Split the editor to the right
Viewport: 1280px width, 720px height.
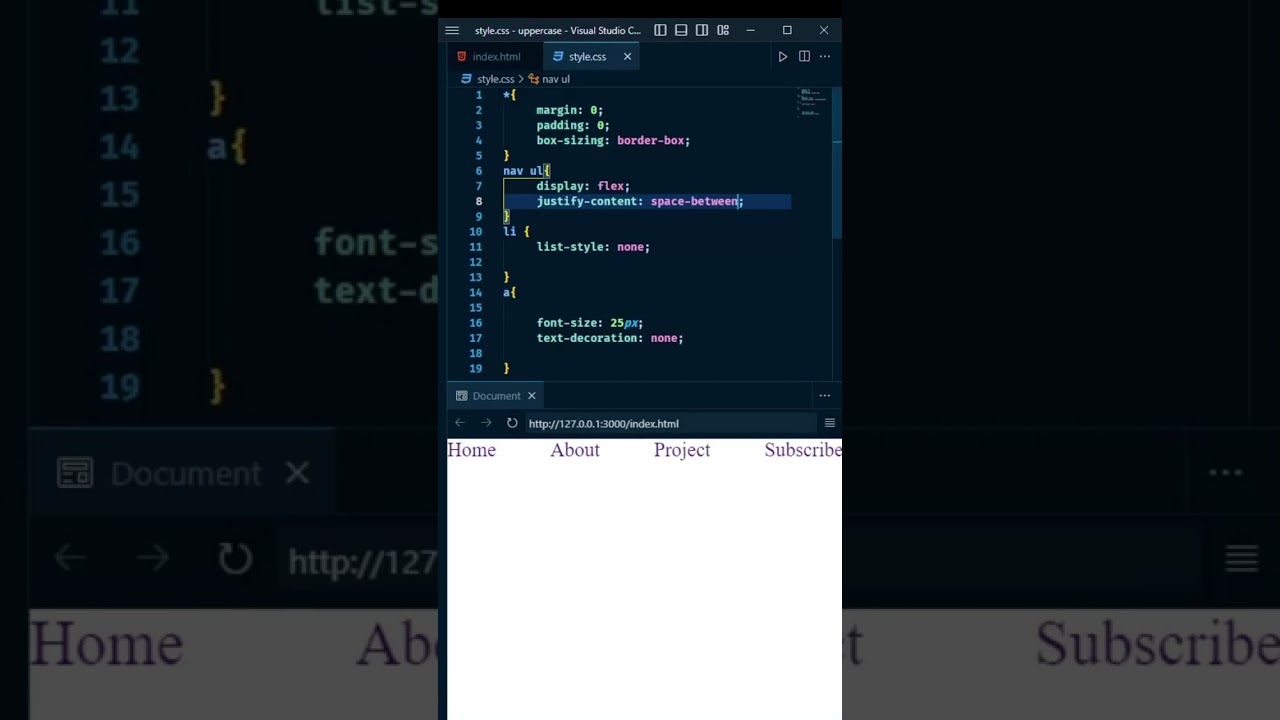tap(804, 57)
